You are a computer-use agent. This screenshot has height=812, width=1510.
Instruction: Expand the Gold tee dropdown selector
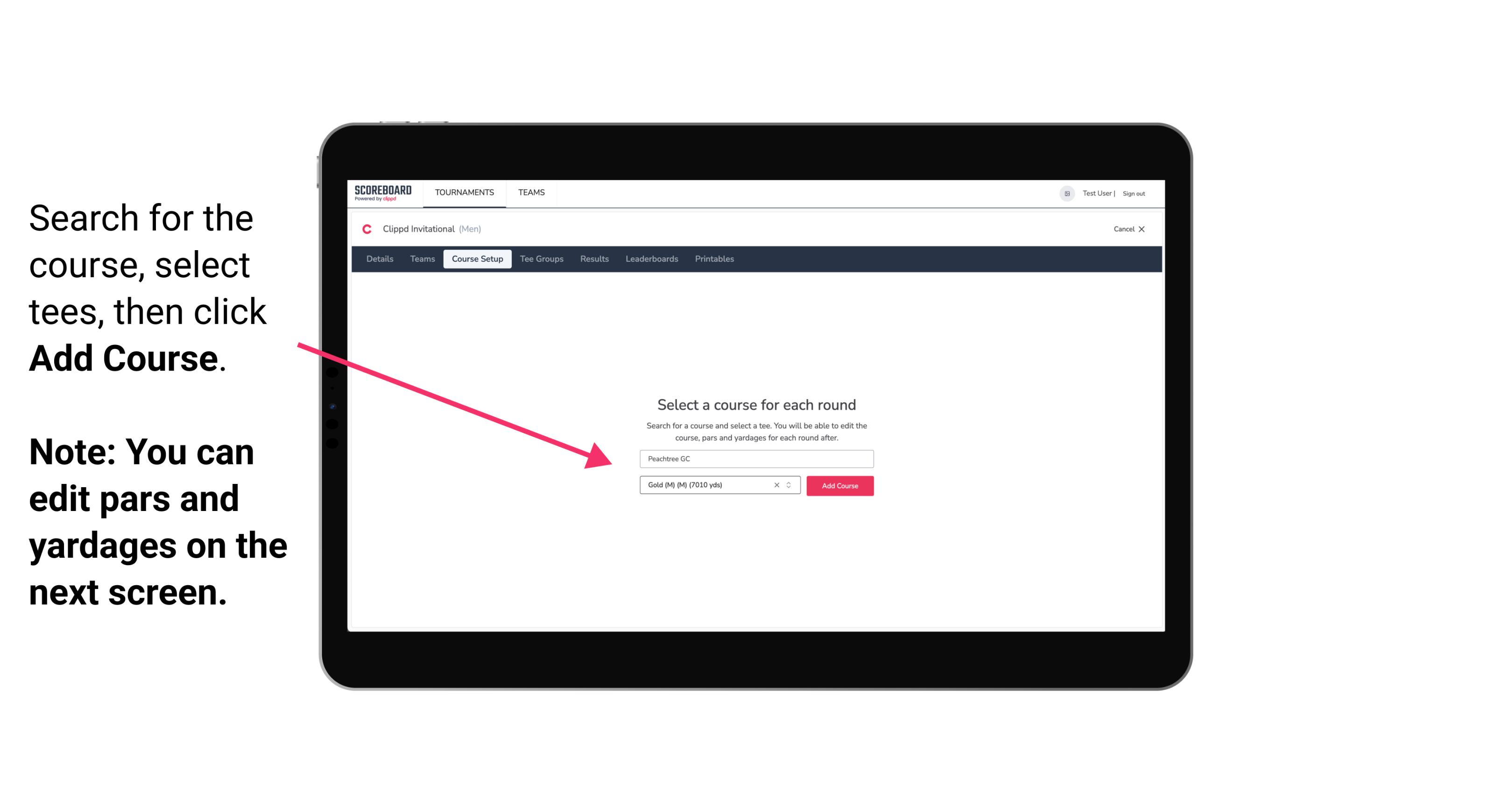coord(790,485)
